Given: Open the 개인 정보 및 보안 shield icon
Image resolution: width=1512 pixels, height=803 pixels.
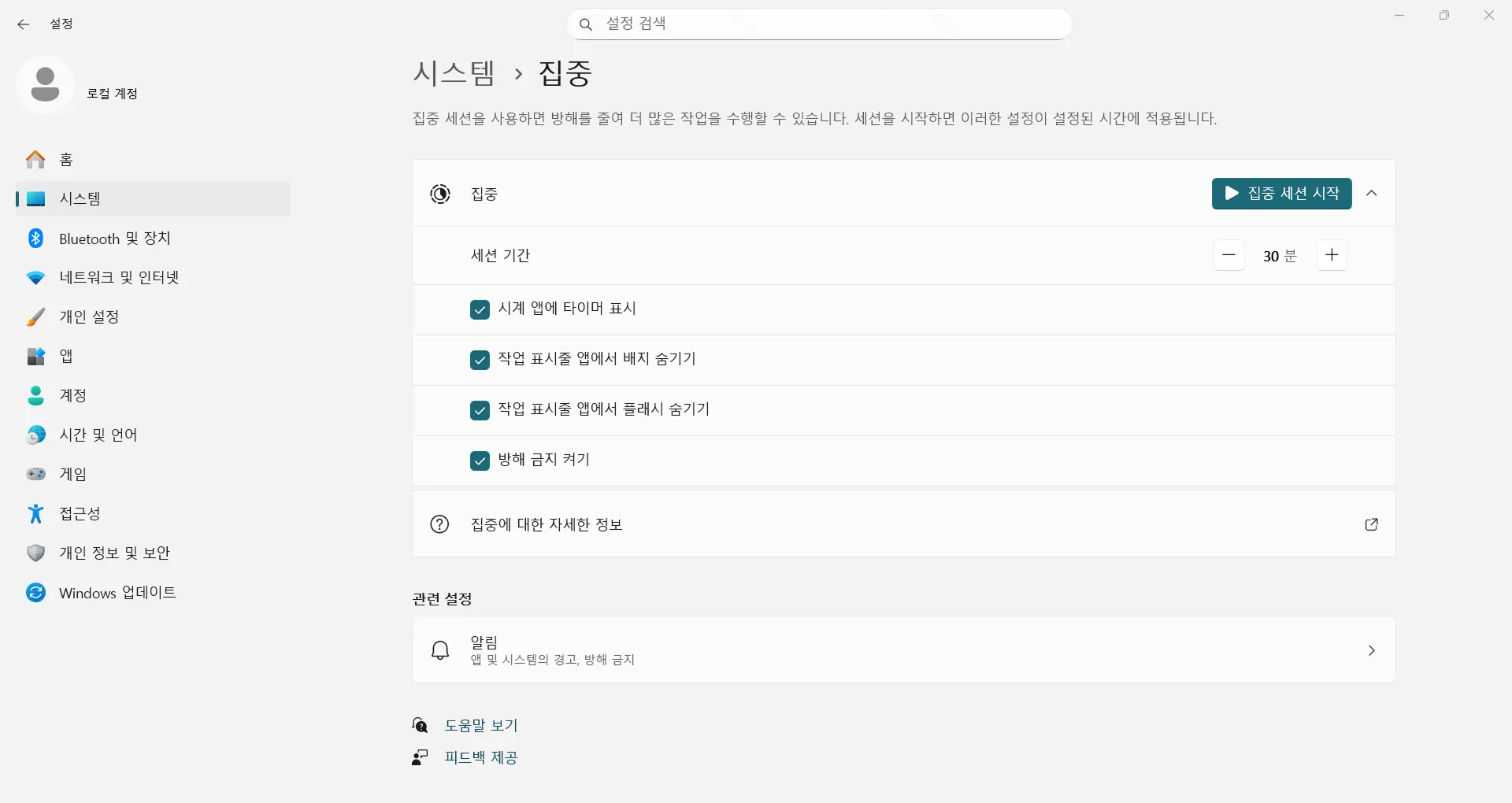Looking at the screenshot, I should pyautogui.click(x=36, y=553).
